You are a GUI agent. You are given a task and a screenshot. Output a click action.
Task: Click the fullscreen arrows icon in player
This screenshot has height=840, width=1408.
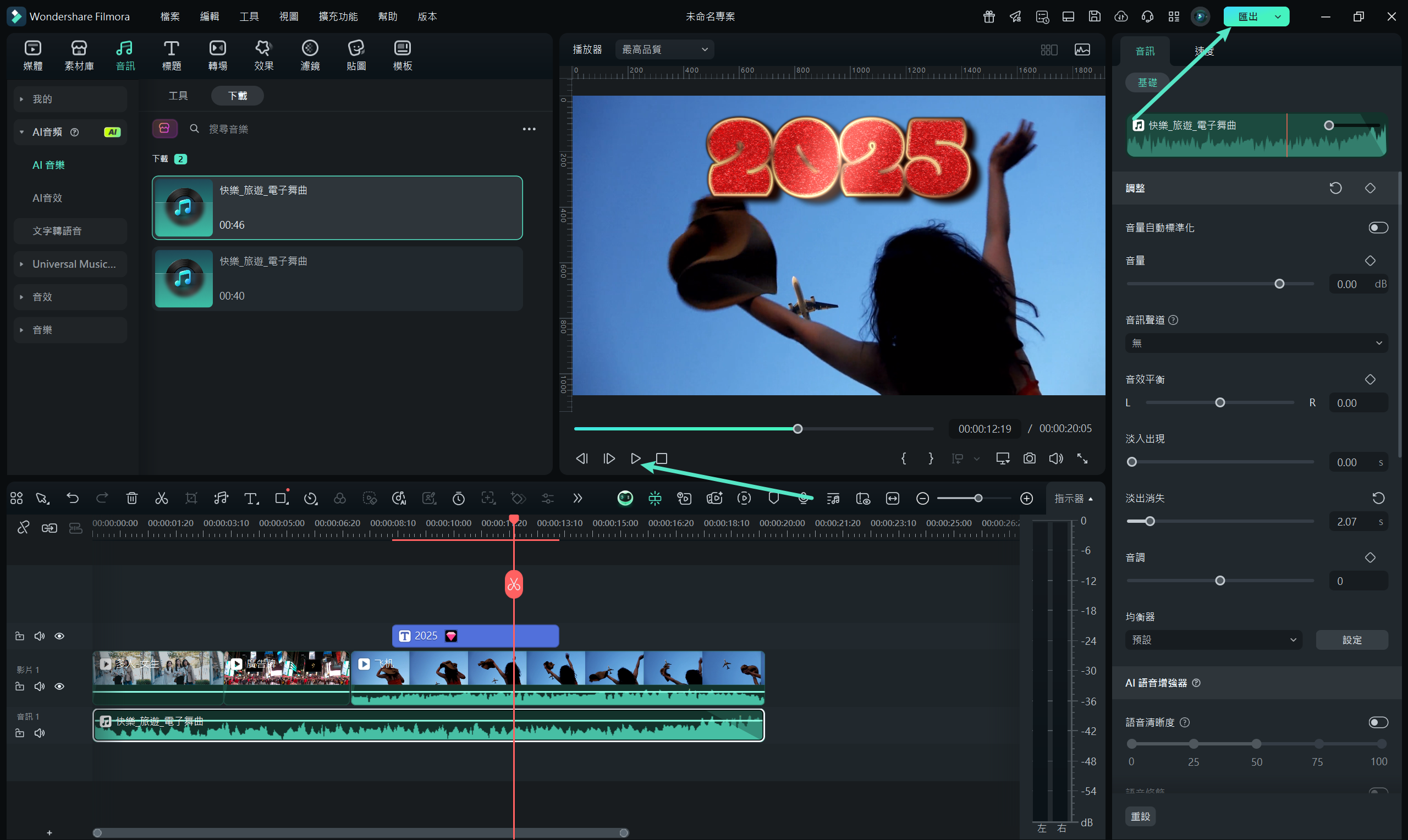[1082, 458]
